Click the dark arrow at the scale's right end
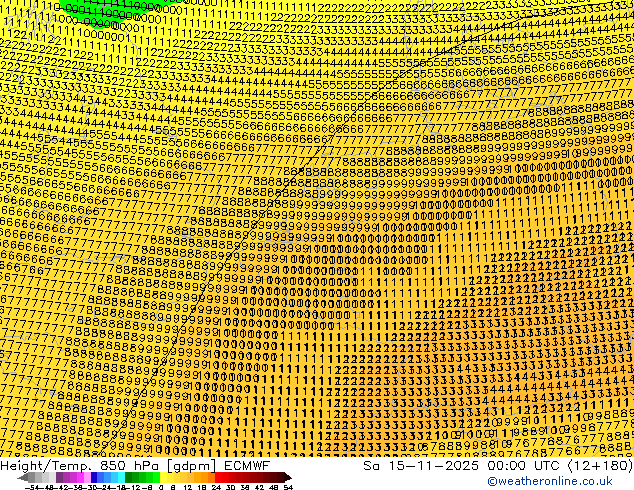Screen dimensions: 634x490 pyautogui.click(x=288, y=478)
